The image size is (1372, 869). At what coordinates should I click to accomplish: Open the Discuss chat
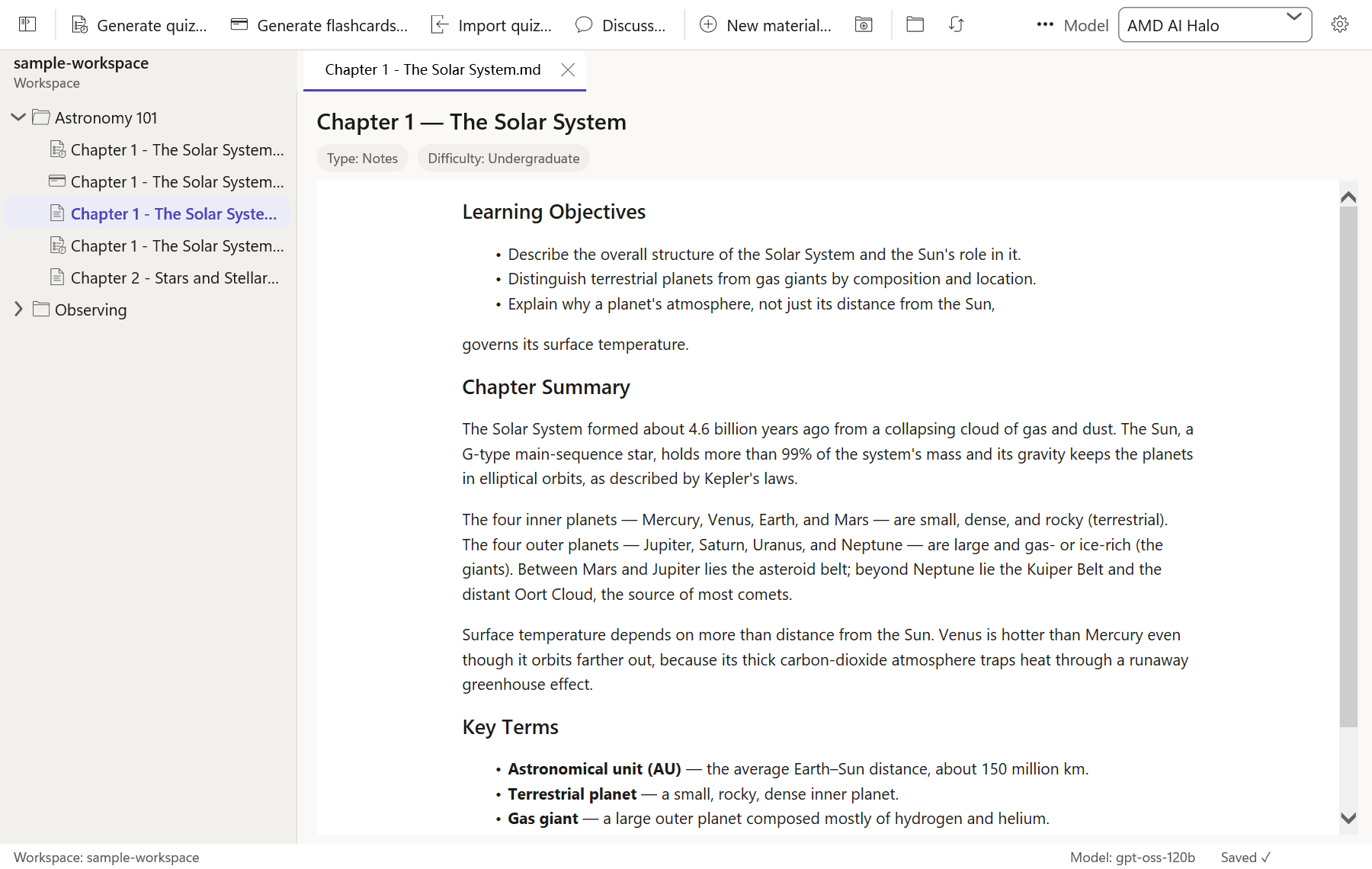(x=620, y=25)
